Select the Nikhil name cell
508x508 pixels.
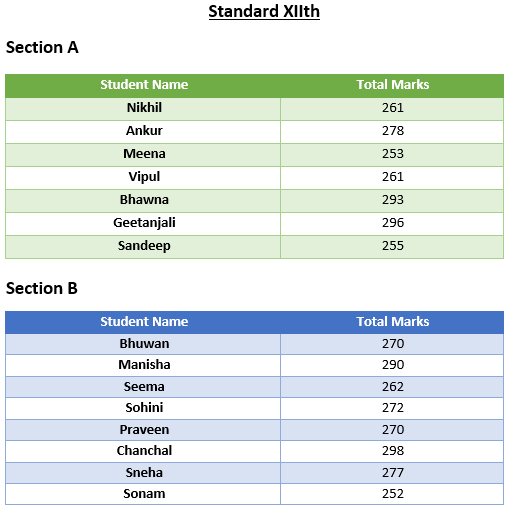pos(143,109)
